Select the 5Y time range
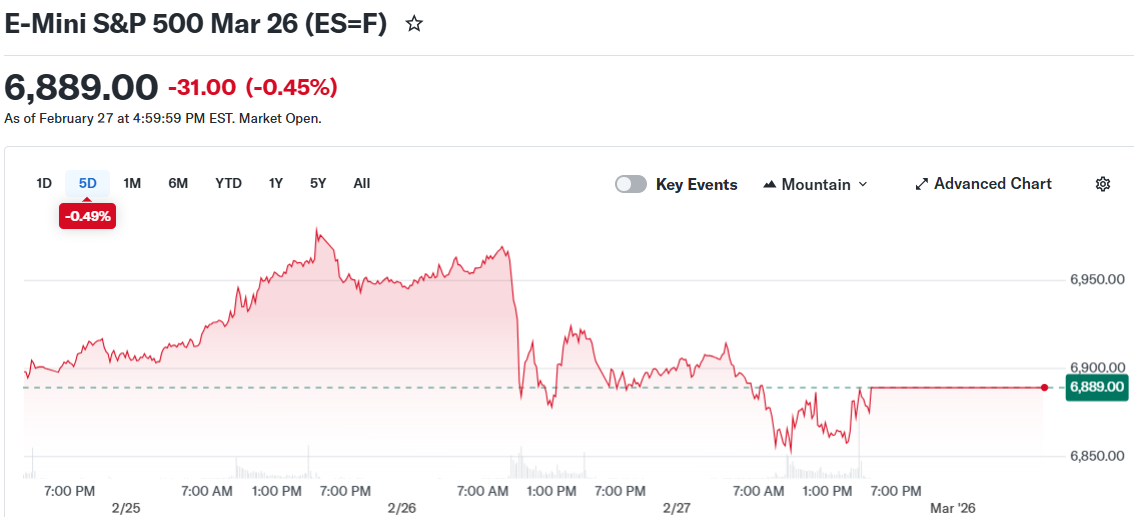Viewport: 1134px width, 517px height. (318, 183)
